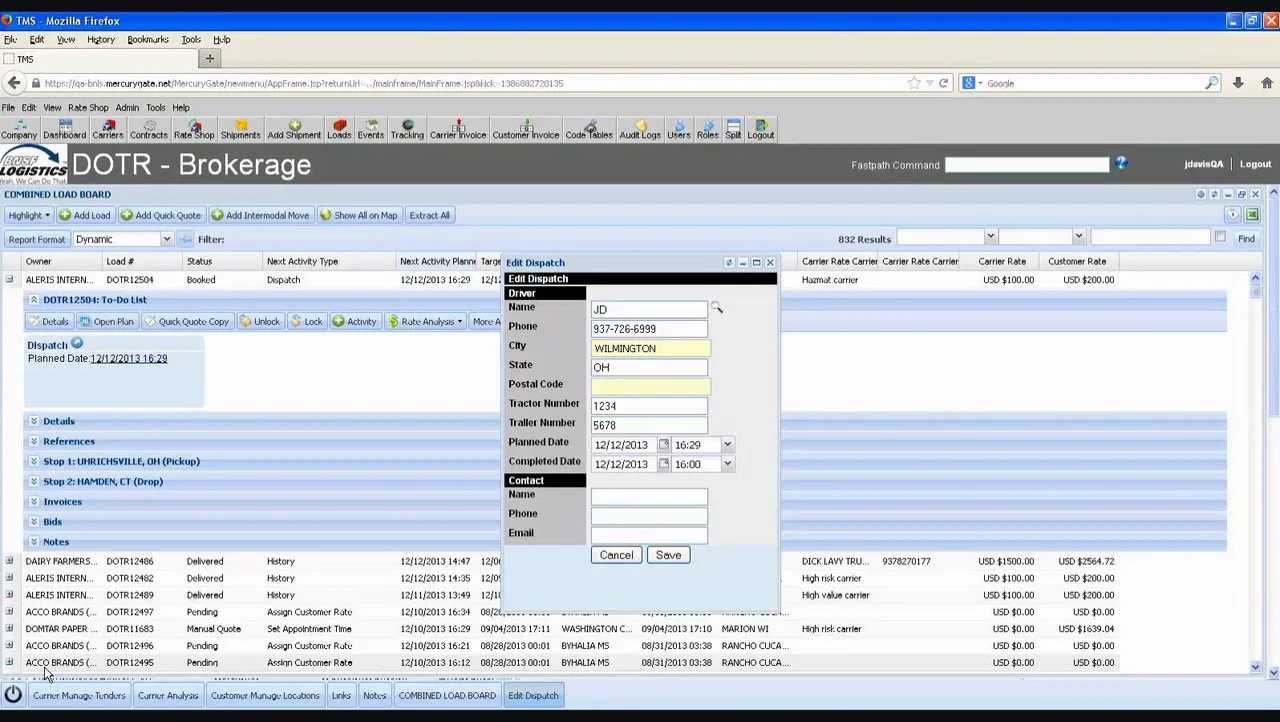Click the driver Name lookup magnifier icon

pyautogui.click(x=716, y=308)
